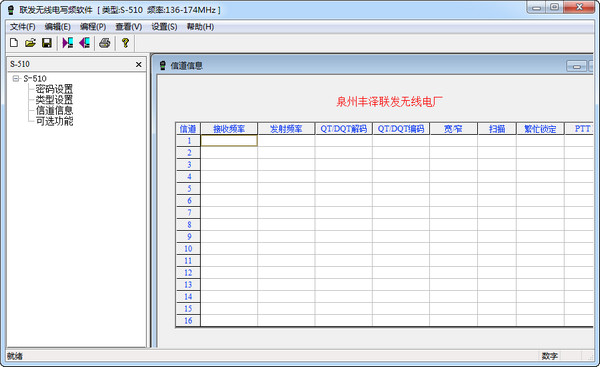Click the 信道 column header
This screenshot has height=367, width=600.
(188, 129)
